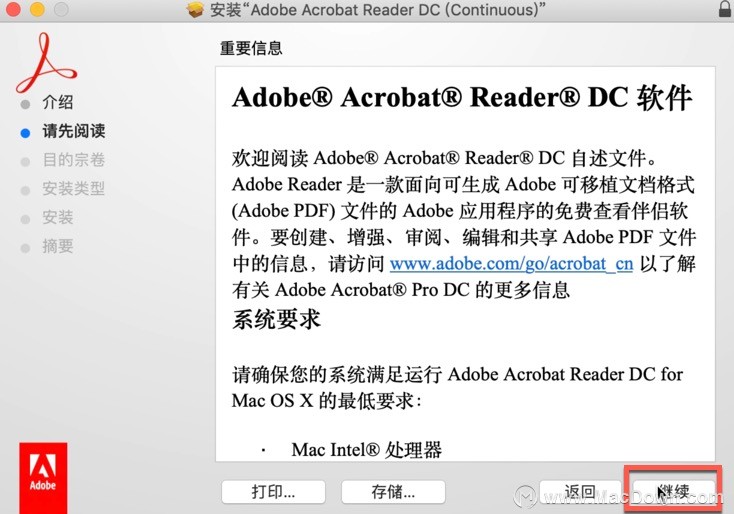The width and height of the screenshot is (734, 514).
Task: Click the package icon in window title
Action: 195,9
